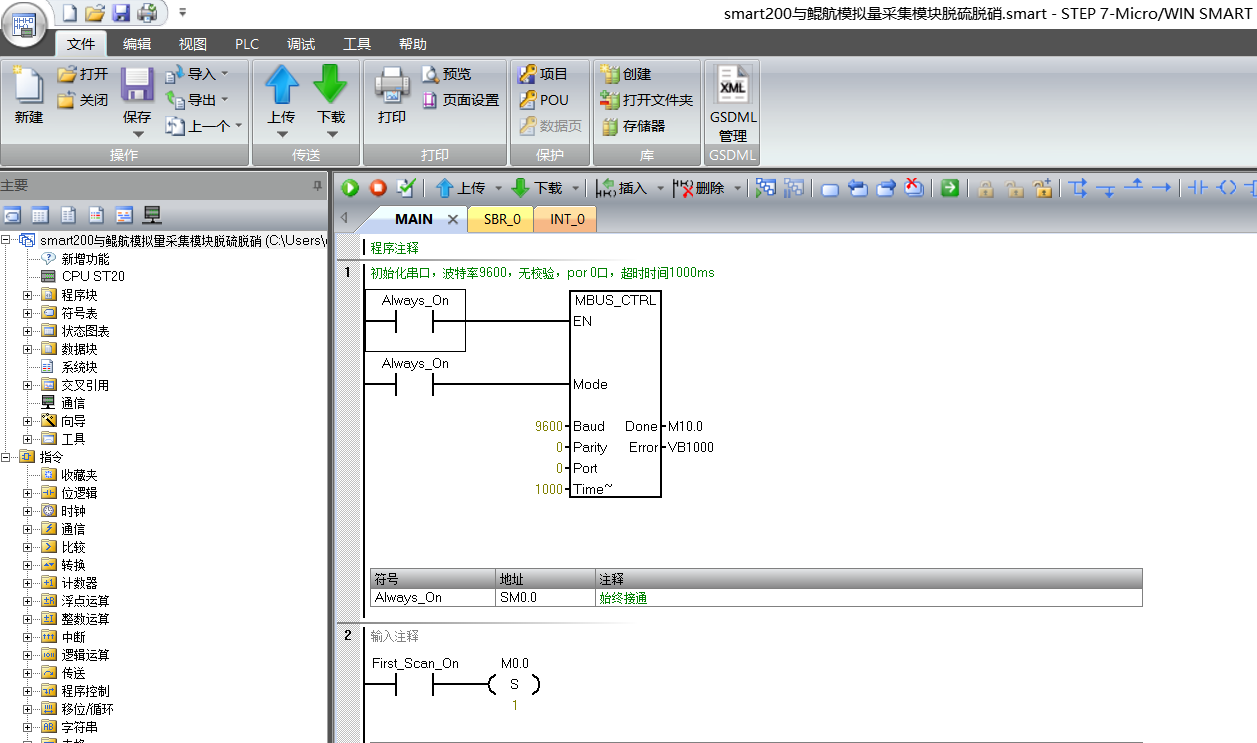Open the quick access toolbar customize arrow
Screen dimensions: 1257x743
click(x=183, y=13)
